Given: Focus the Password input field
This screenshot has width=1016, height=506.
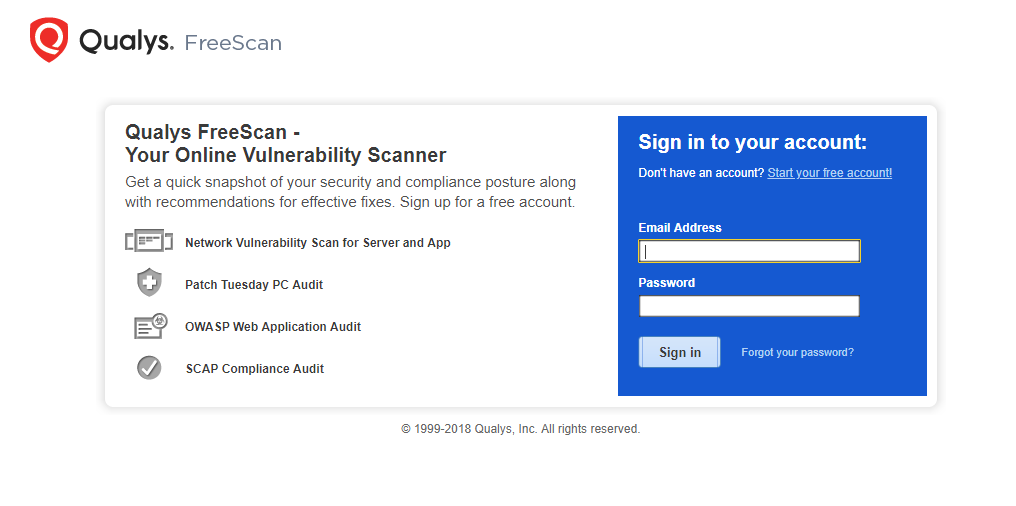Looking at the screenshot, I should [x=749, y=306].
